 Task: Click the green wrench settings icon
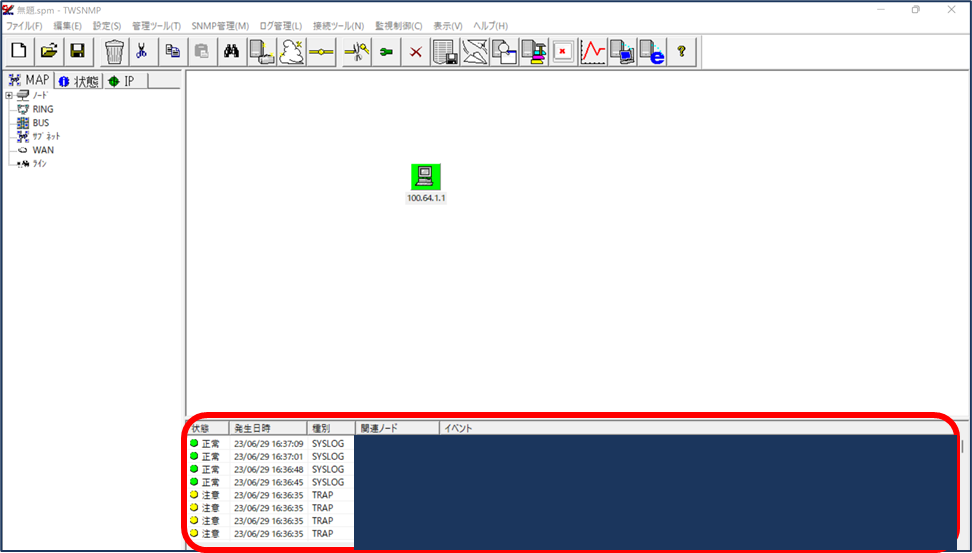(386, 51)
